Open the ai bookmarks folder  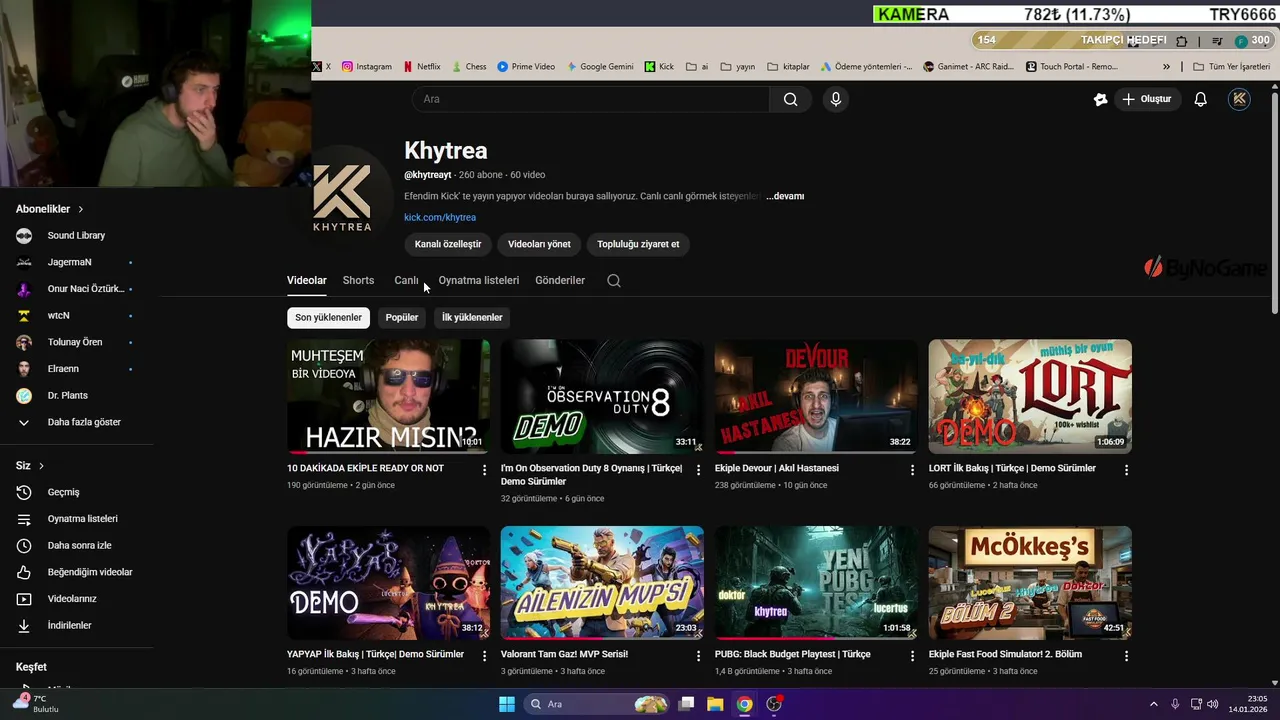(x=696, y=67)
